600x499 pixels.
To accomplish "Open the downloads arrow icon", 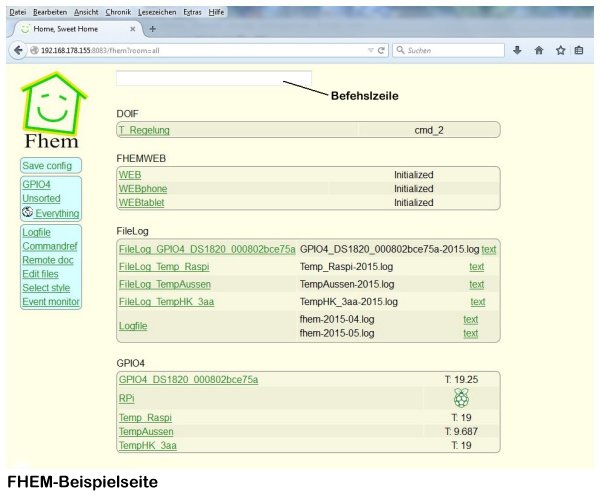I will point(517,49).
